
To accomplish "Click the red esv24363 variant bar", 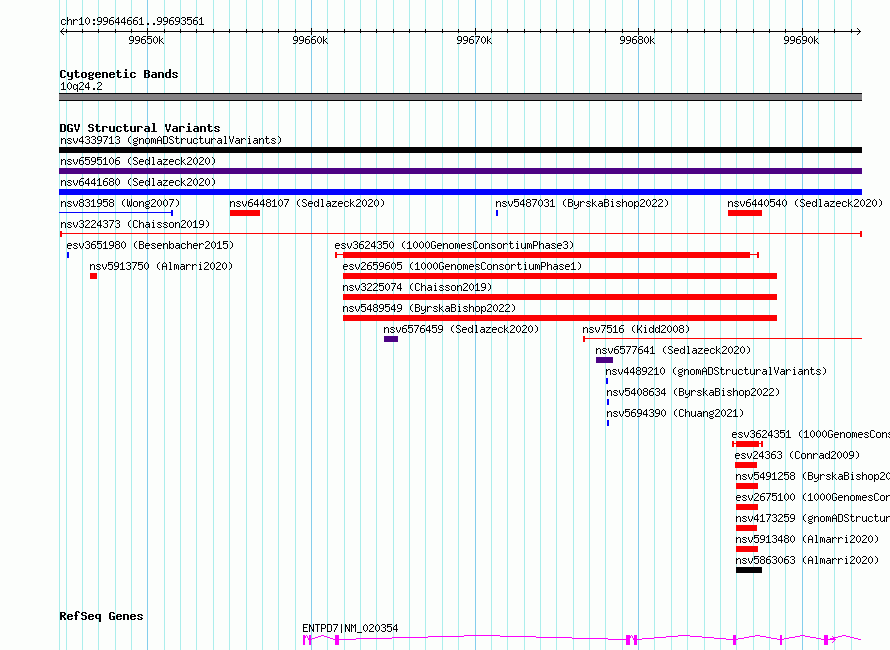I will 746,465.
